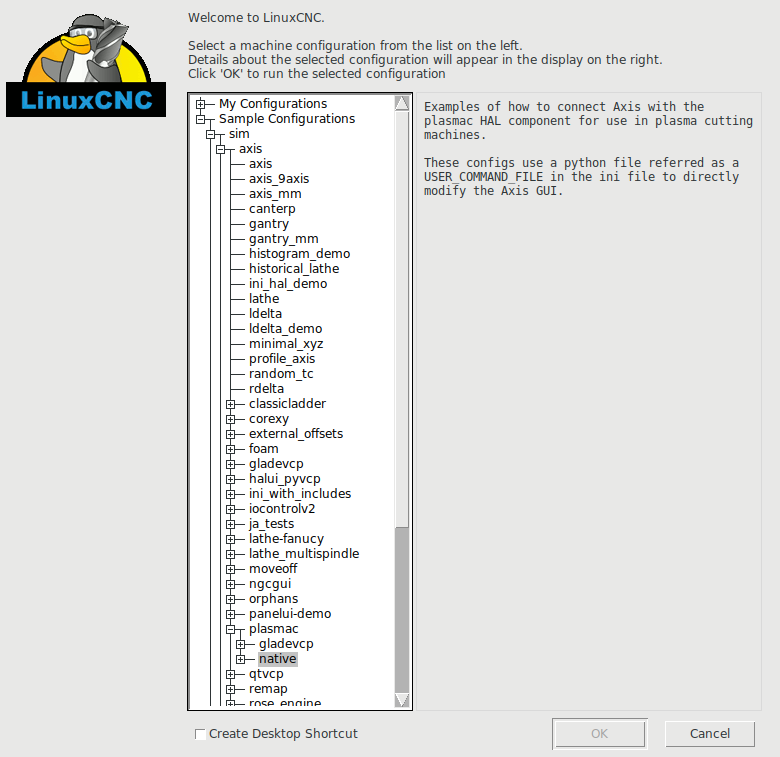Select the moveoff tree label
The width and height of the screenshot is (780, 757).
tap(273, 569)
